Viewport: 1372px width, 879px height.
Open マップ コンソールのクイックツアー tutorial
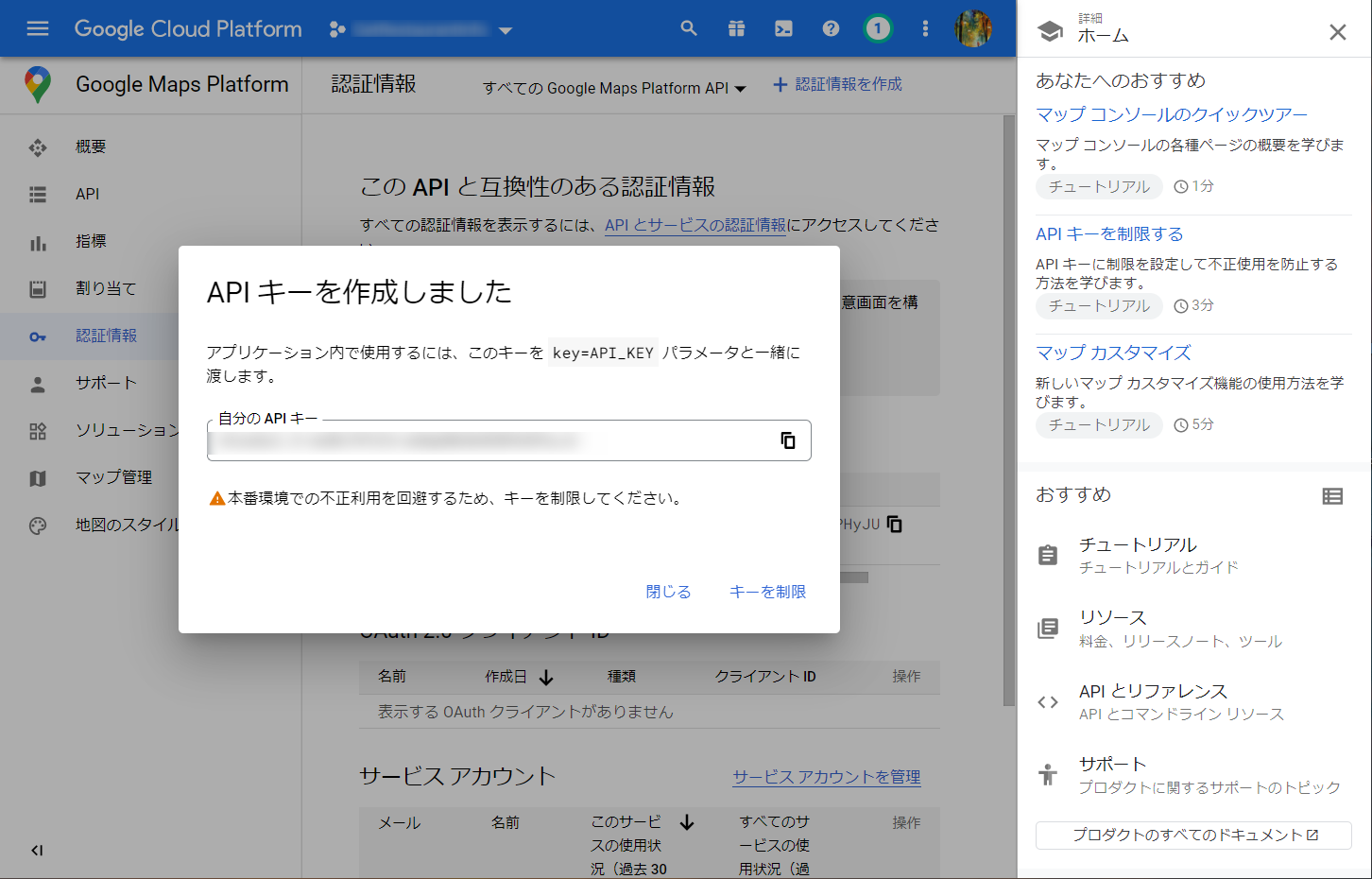tap(1172, 114)
